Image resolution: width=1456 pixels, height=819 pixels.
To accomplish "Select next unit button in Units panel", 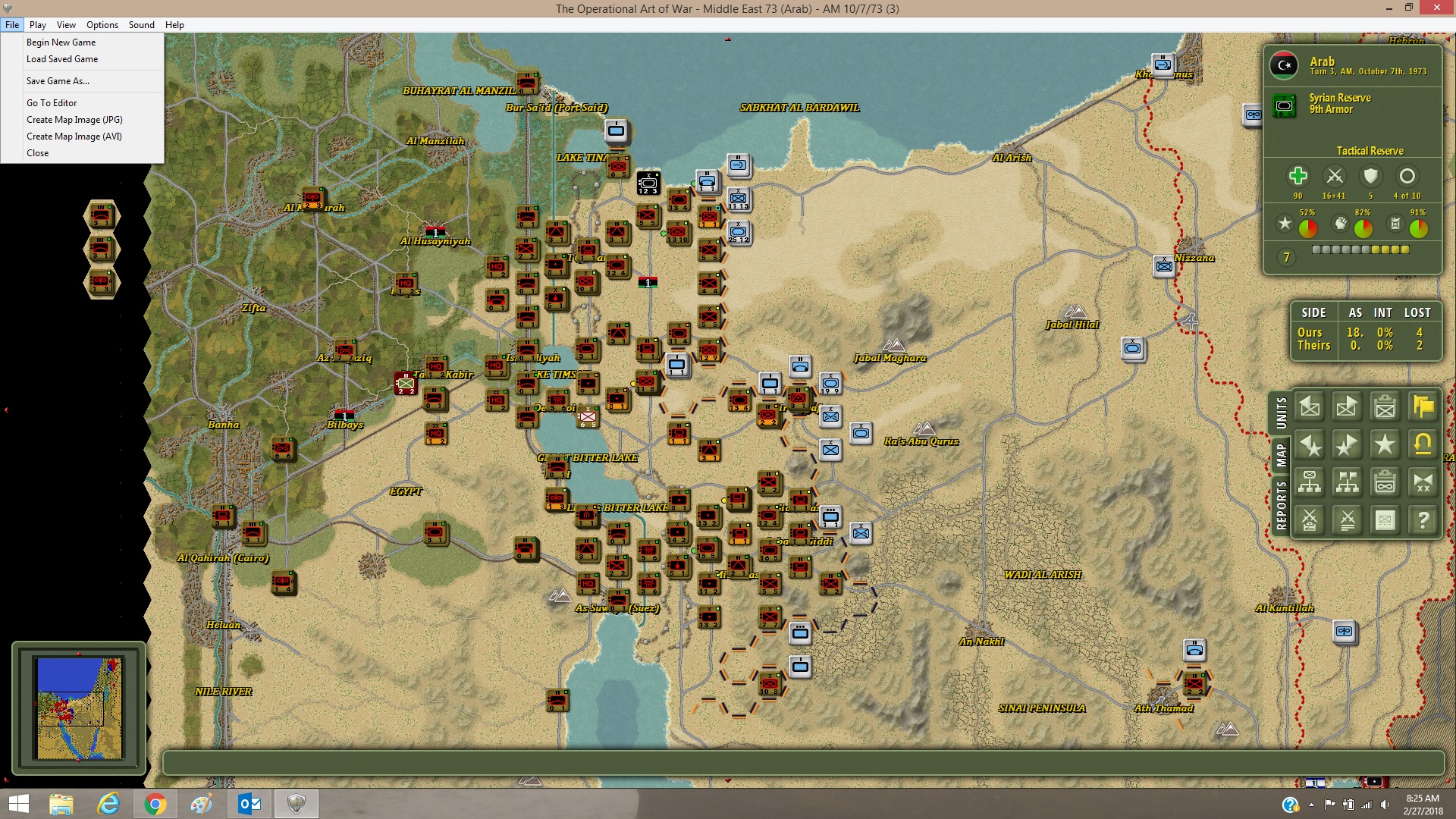I will pyautogui.click(x=1347, y=407).
